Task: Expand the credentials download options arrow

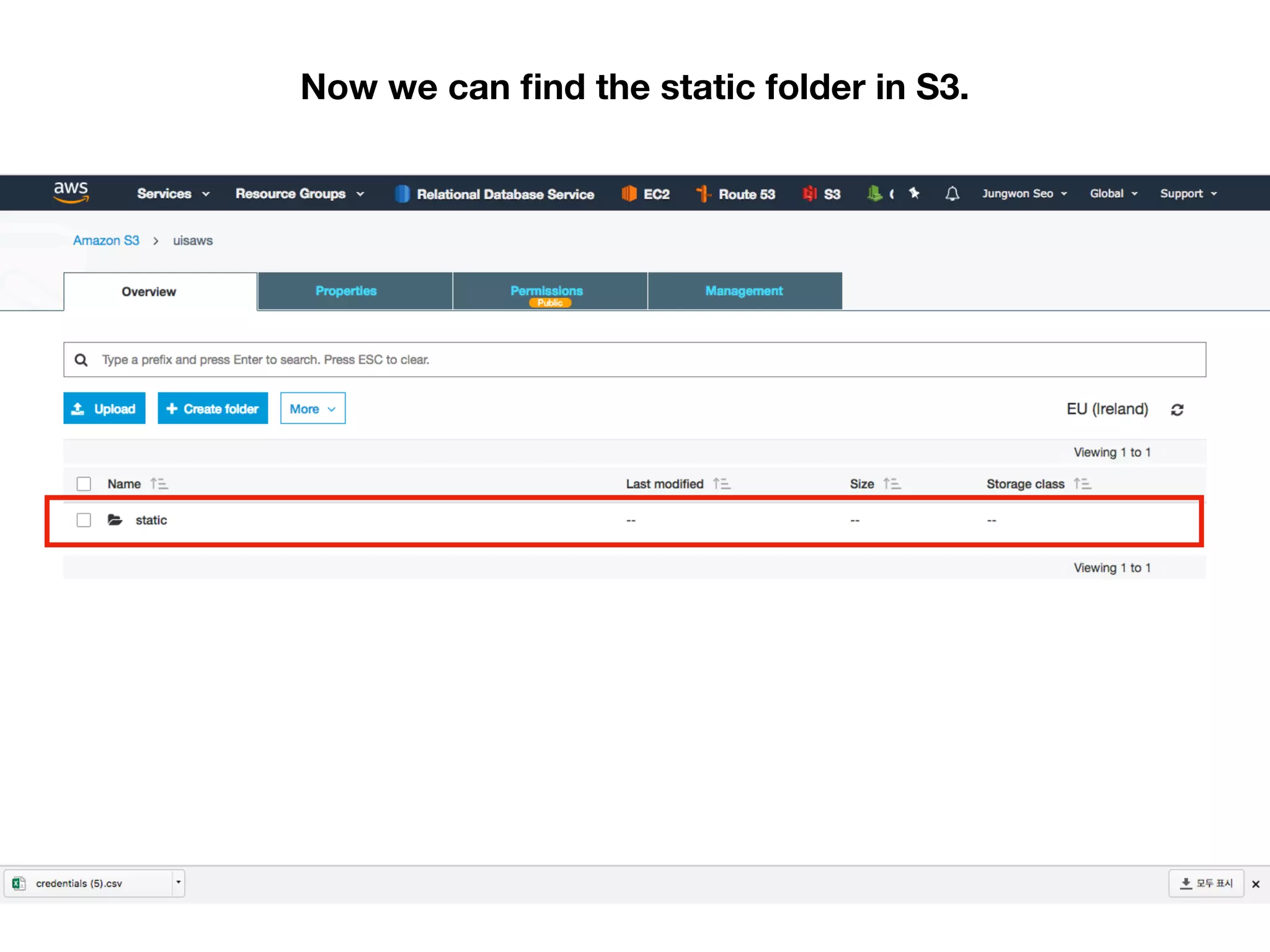Action: tap(179, 883)
